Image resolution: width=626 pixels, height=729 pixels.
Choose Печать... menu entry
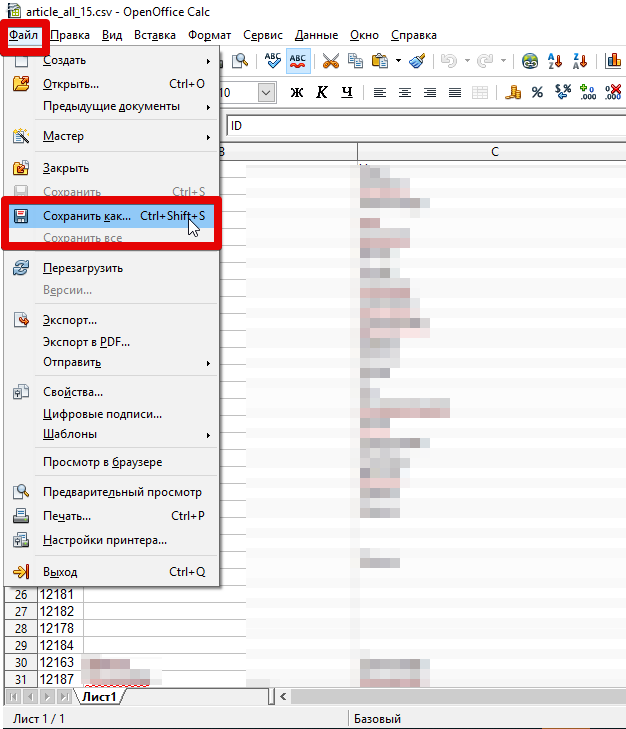click(112, 516)
